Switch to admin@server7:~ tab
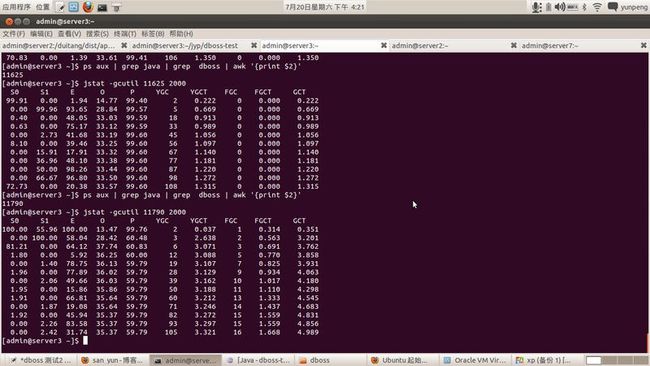This screenshot has width=650, height=366. tap(550, 46)
